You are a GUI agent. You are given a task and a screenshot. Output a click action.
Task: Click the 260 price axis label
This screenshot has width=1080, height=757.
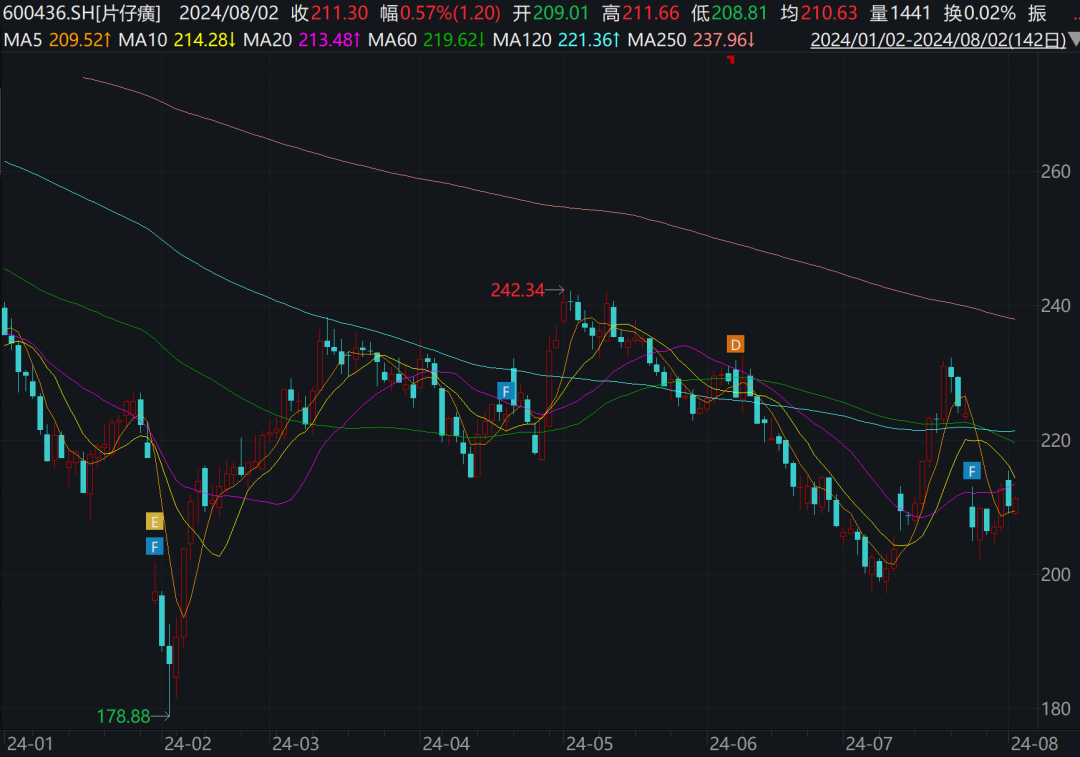pyautogui.click(x=1056, y=171)
